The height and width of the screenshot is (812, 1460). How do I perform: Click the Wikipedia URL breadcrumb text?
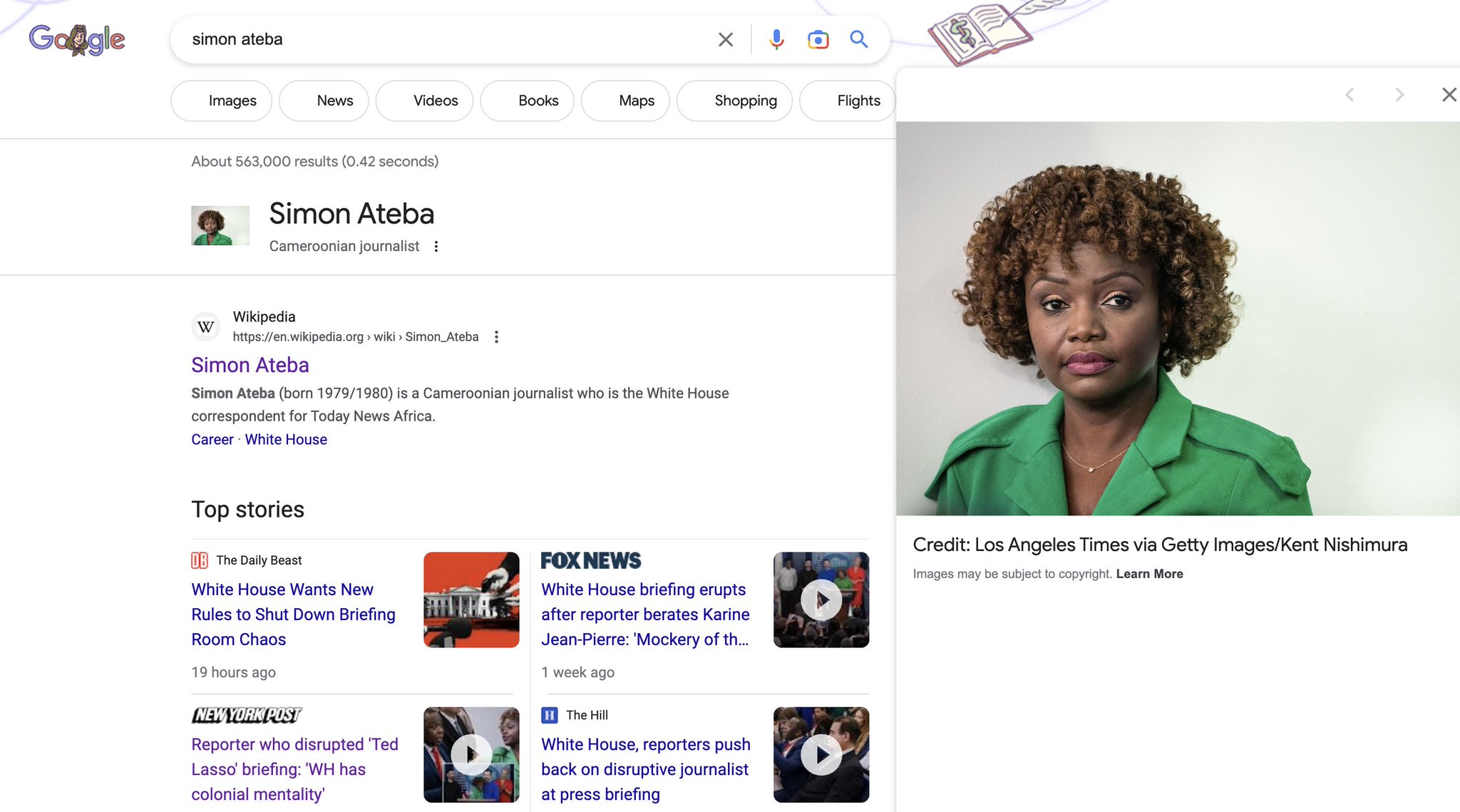click(x=356, y=336)
